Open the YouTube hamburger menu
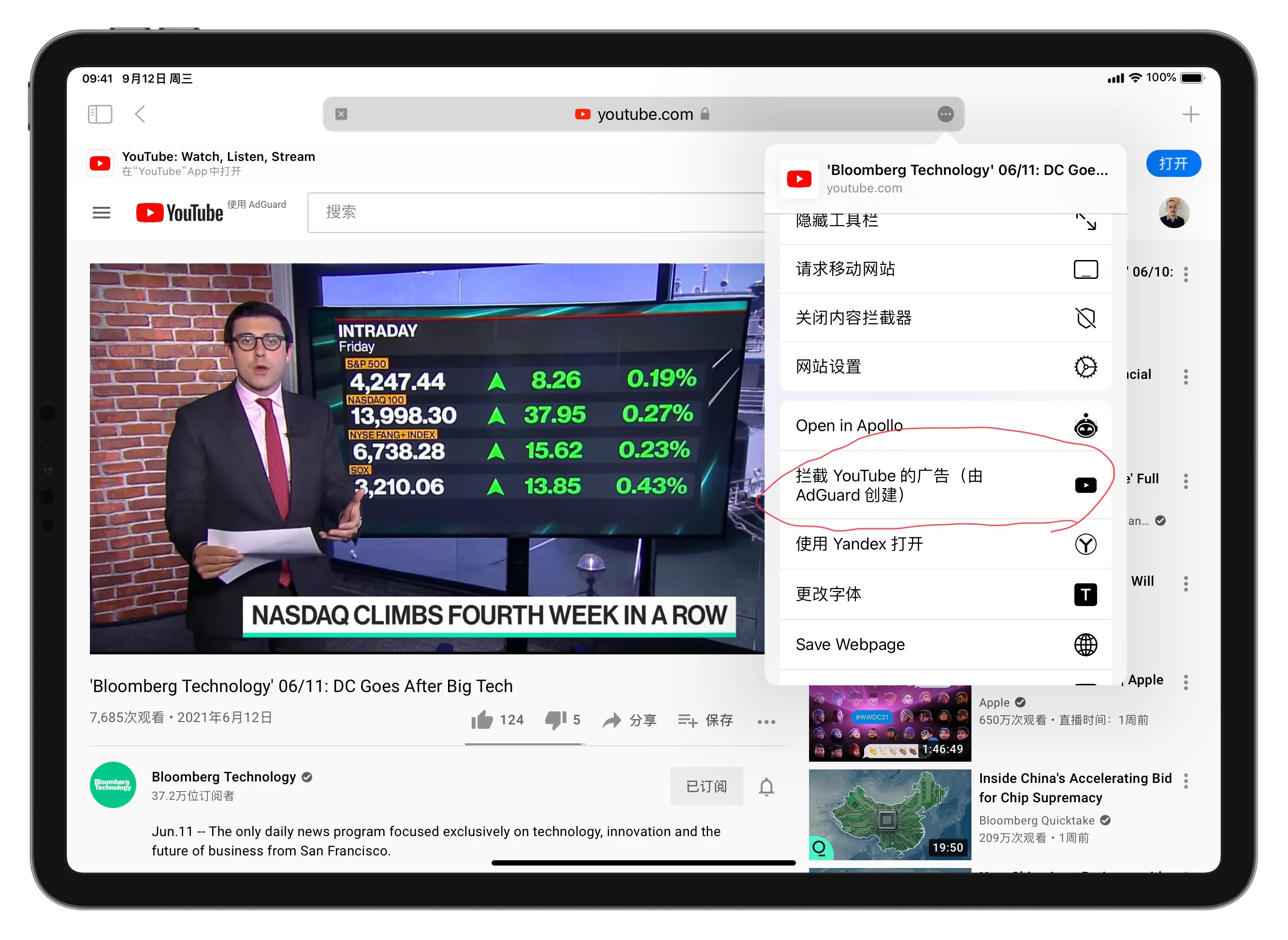Viewport: 1288px width, 940px height. pyautogui.click(x=101, y=213)
